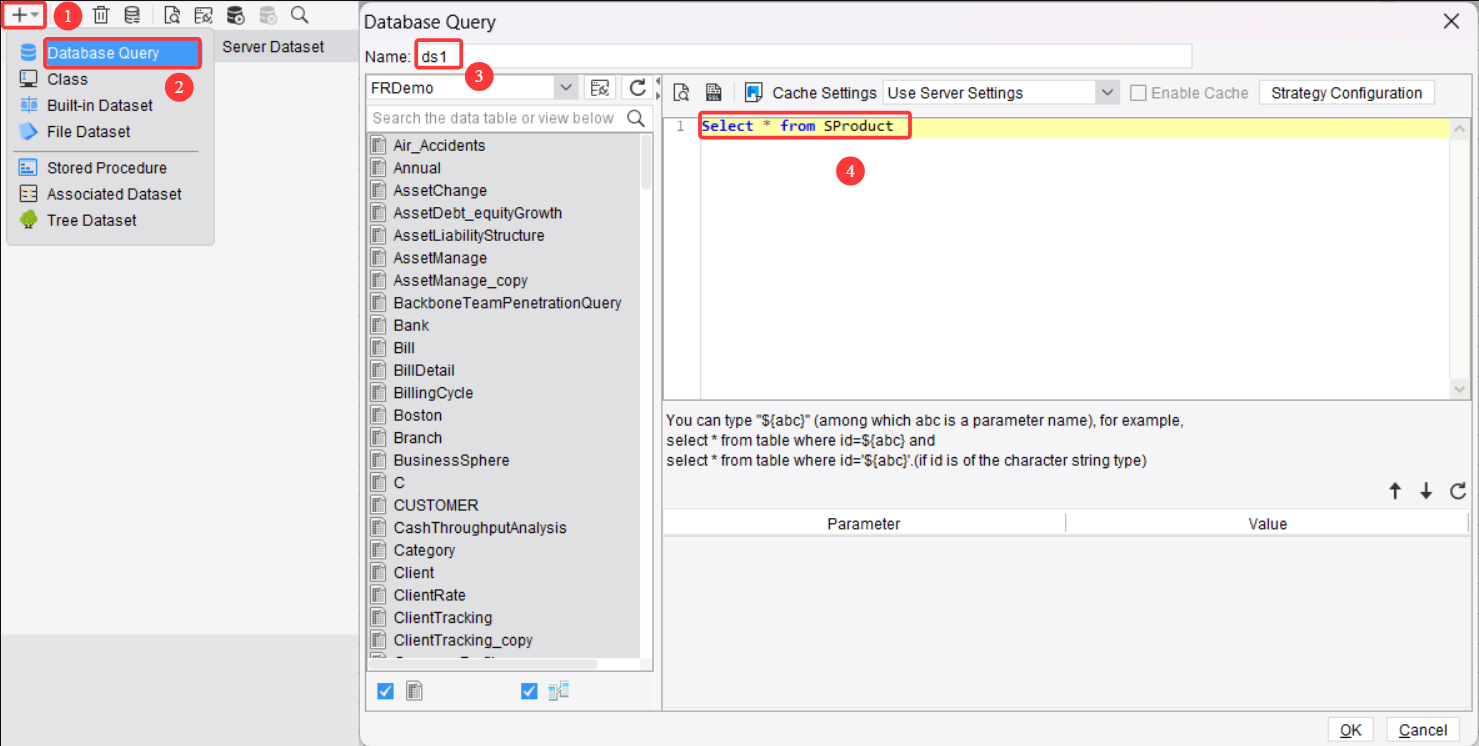Click the table search input field
The image size is (1479, 746).
[x=495, y=118]
